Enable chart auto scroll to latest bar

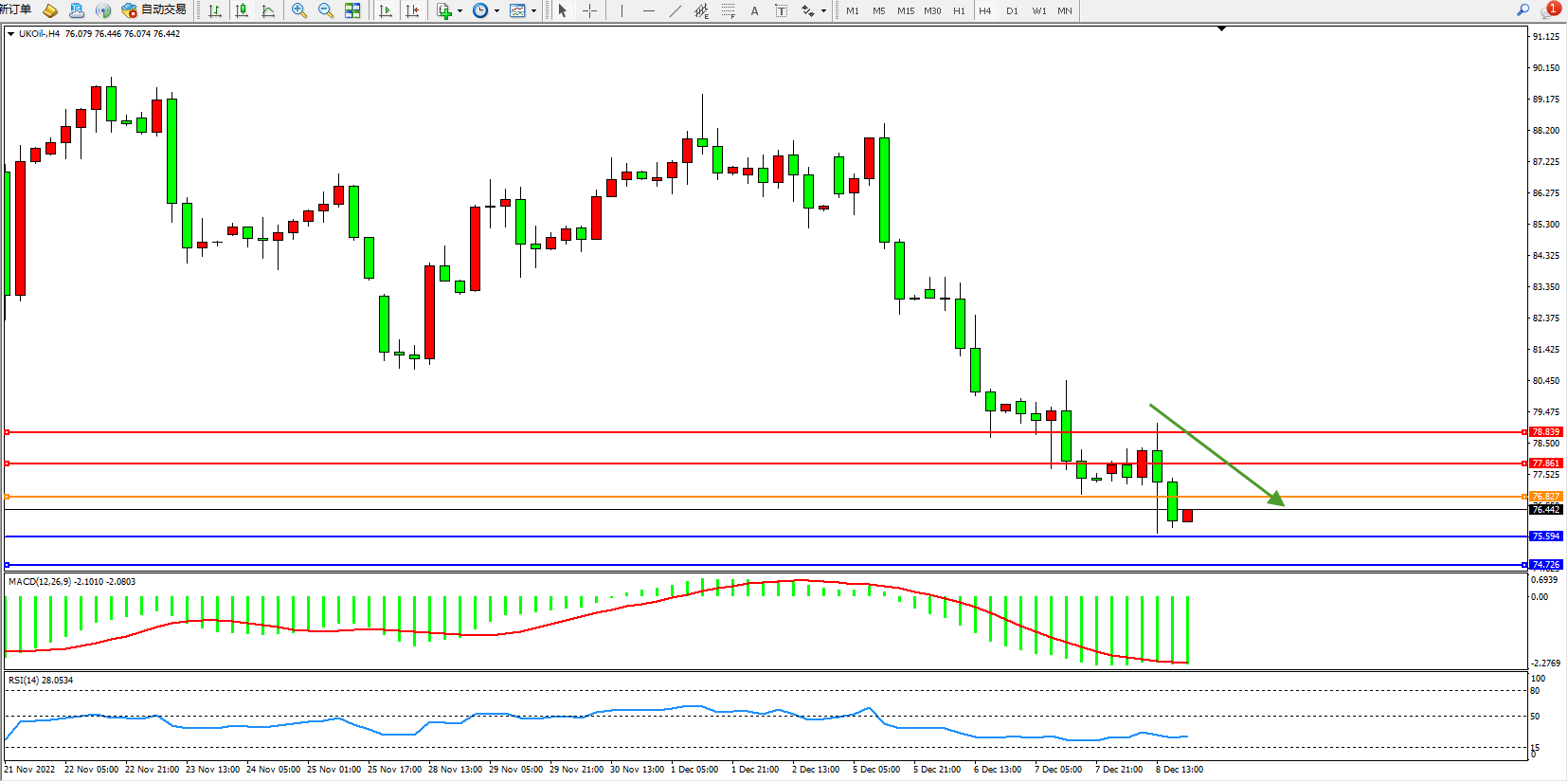386,10
